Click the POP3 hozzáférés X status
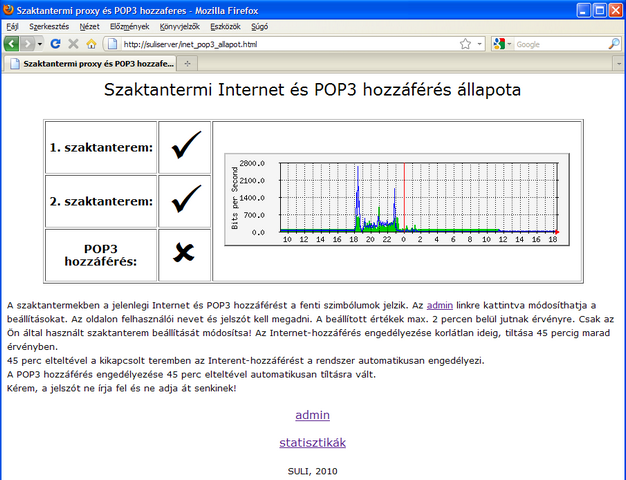This screenshot has width=626, height=480. [x=185, y=255]
